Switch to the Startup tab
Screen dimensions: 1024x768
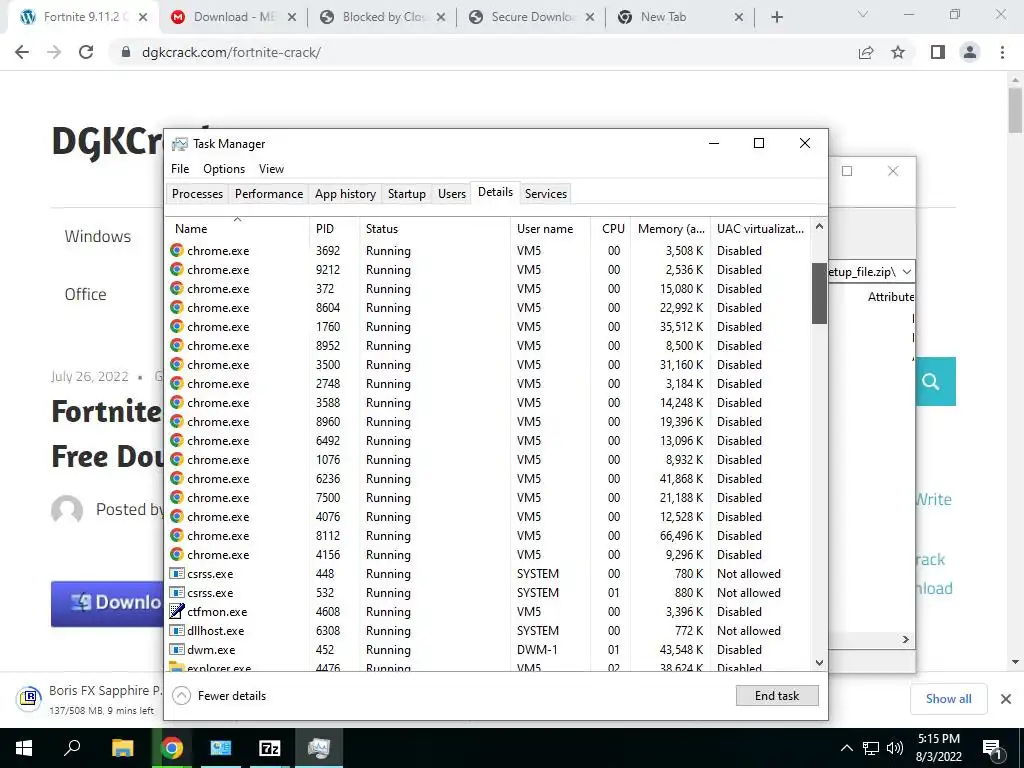coord(406,193)
